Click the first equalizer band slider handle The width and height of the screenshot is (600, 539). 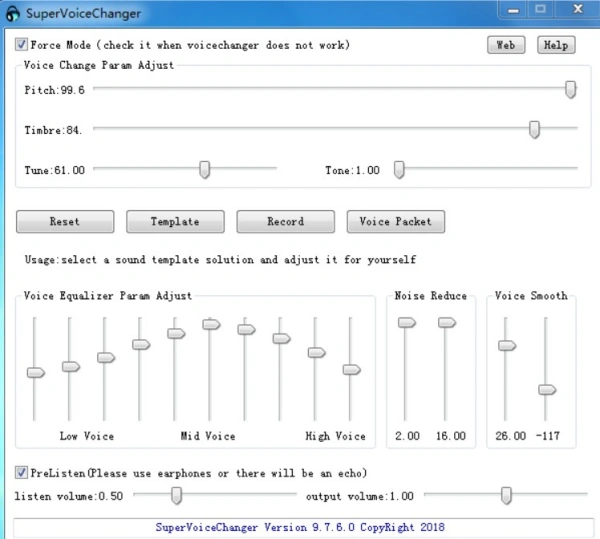tap(36, 373)
